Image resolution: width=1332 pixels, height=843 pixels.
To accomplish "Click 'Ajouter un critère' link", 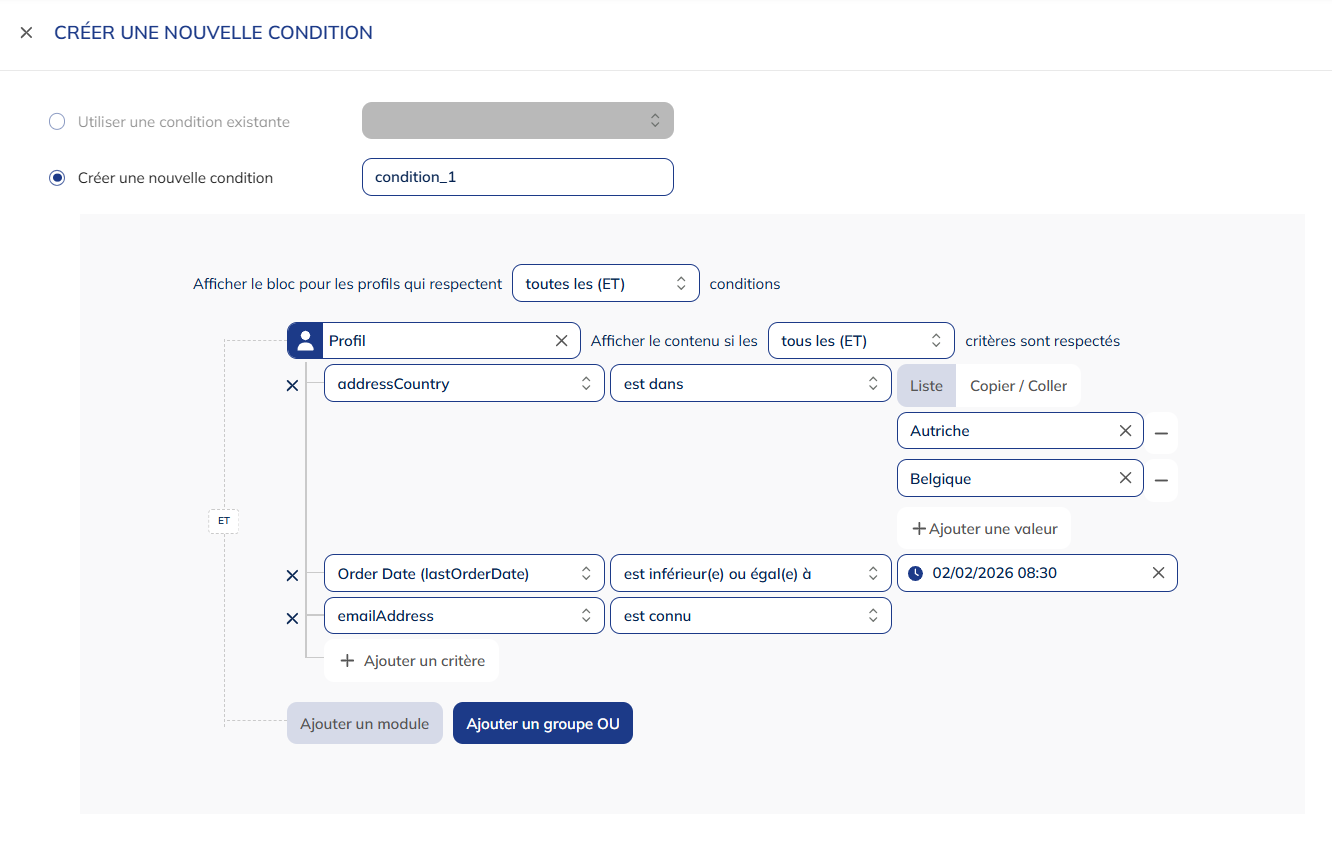I will [412, 661].
